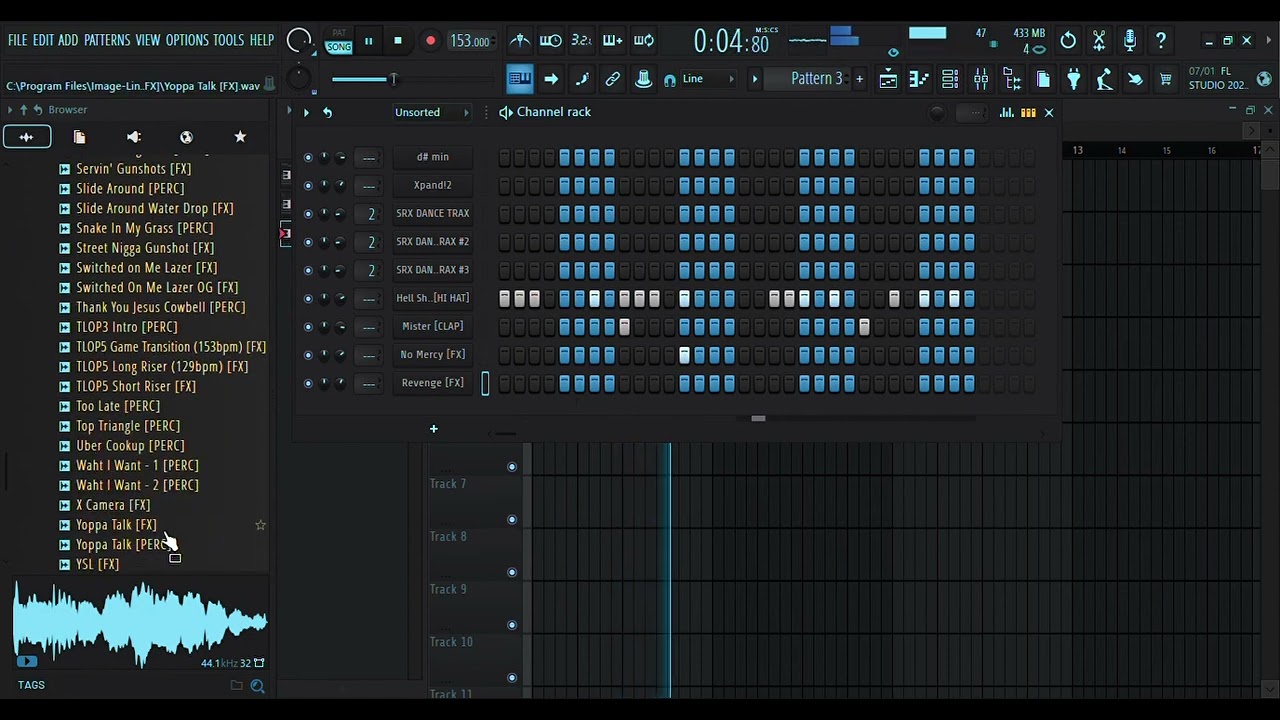Select the browser starred favorites tab icon
Screen dimensions: 1280x720
pos(240,137)
